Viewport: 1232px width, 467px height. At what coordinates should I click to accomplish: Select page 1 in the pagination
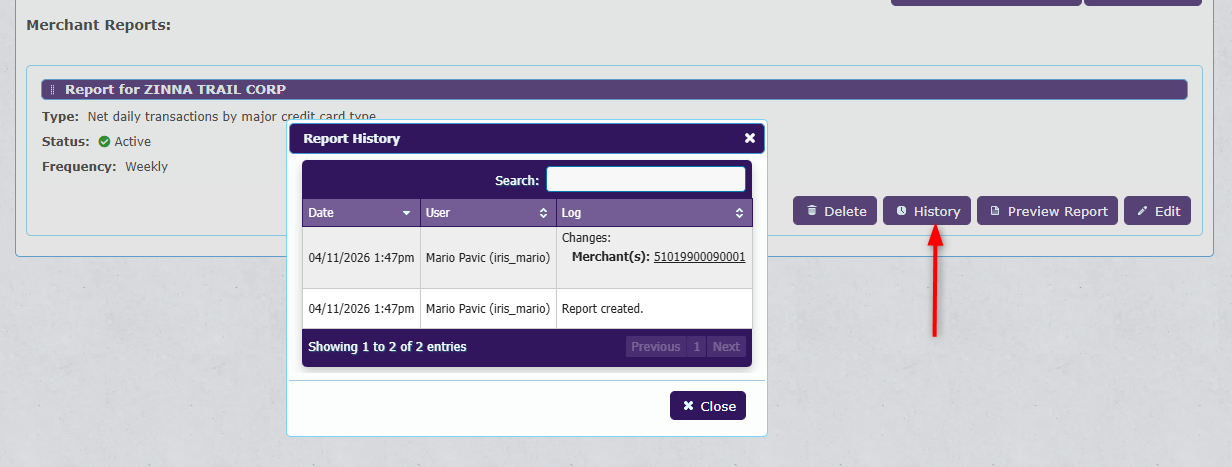pyautogui.click(x=696, y=347)
